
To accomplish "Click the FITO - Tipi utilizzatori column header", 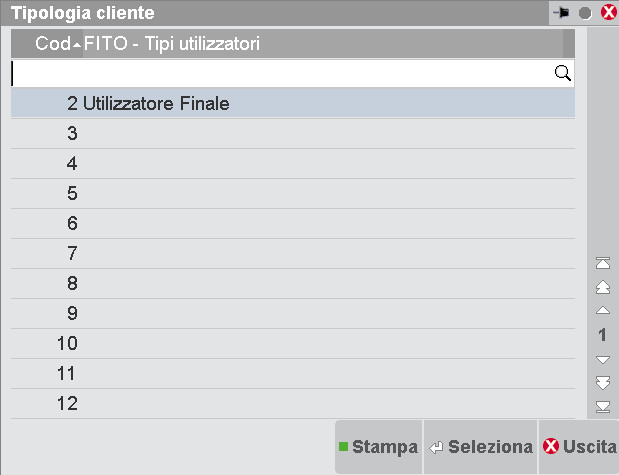I will coord(170,44).
